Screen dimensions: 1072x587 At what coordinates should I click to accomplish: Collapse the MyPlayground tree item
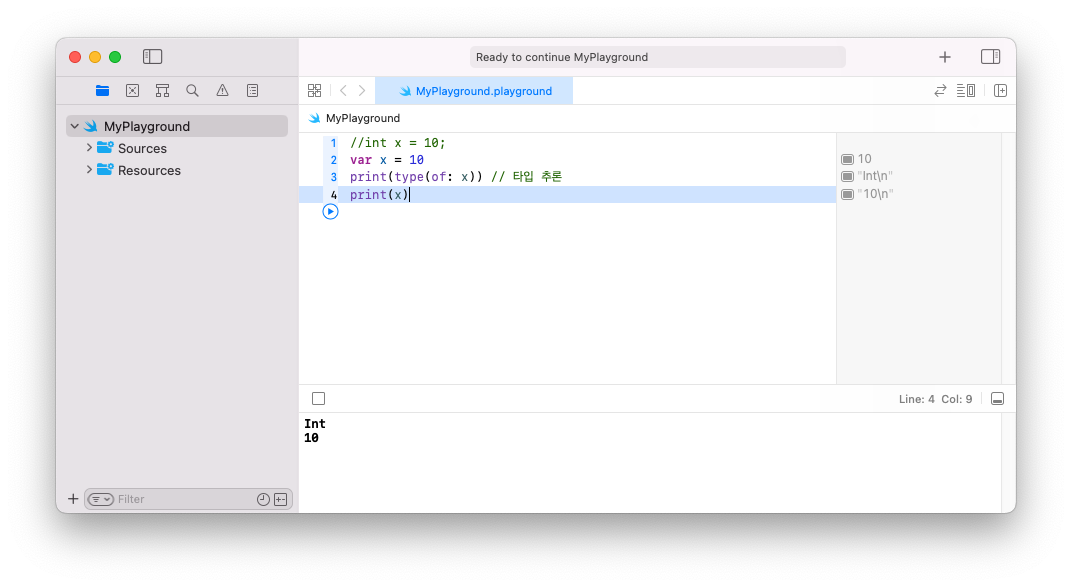(75, 126)
